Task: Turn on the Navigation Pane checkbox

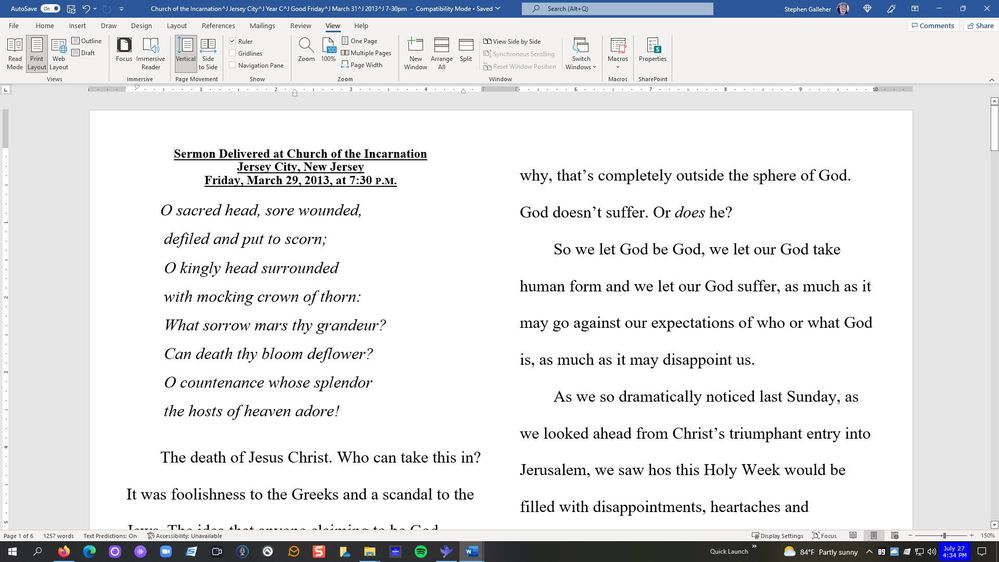Action: point(233,65)
